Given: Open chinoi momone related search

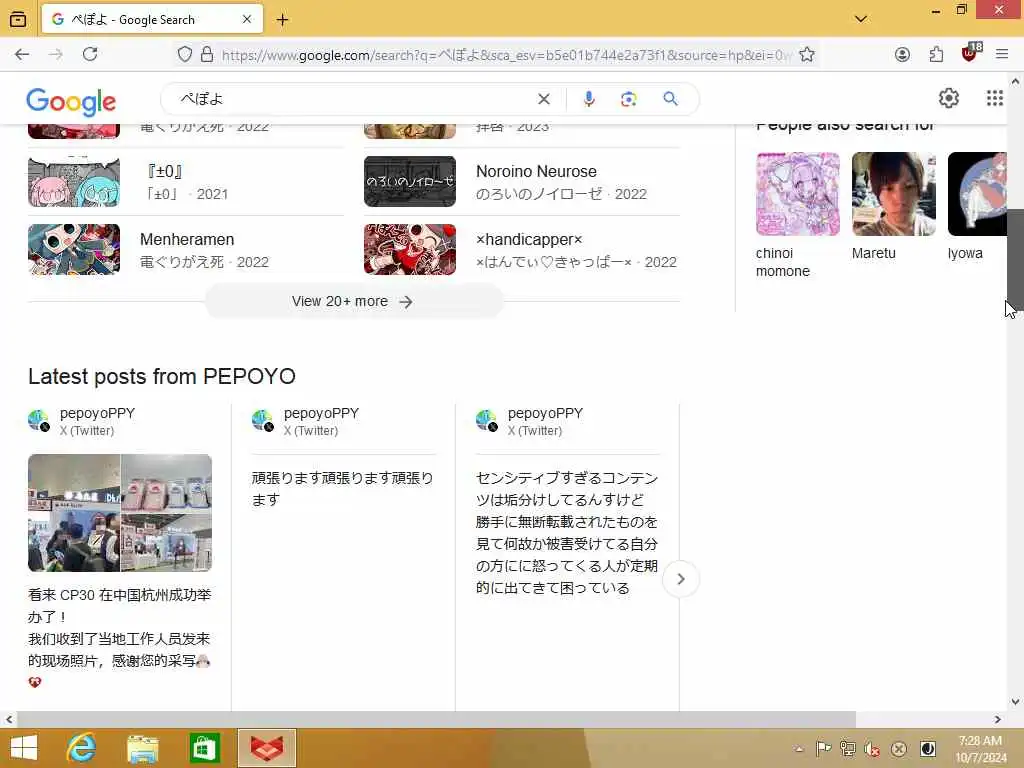Looking at the screenshot, I should click(798, 216).
